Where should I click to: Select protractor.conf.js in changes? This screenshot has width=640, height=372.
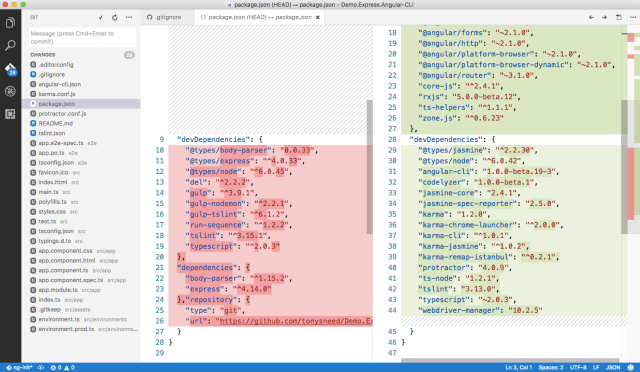[x=81, y=114]
